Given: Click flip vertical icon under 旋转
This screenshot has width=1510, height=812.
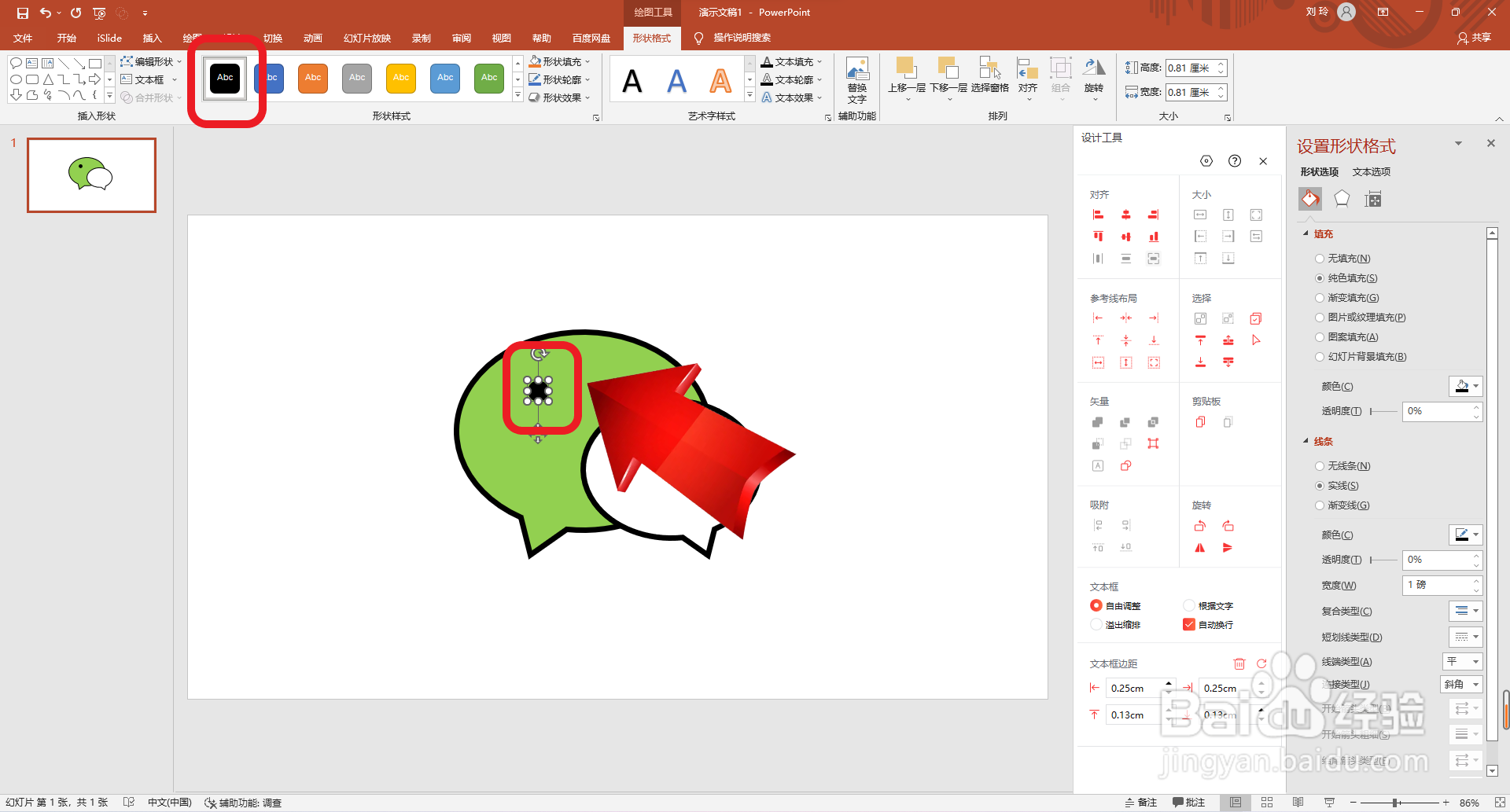Looking at the screenshot, I should 1228,548.
